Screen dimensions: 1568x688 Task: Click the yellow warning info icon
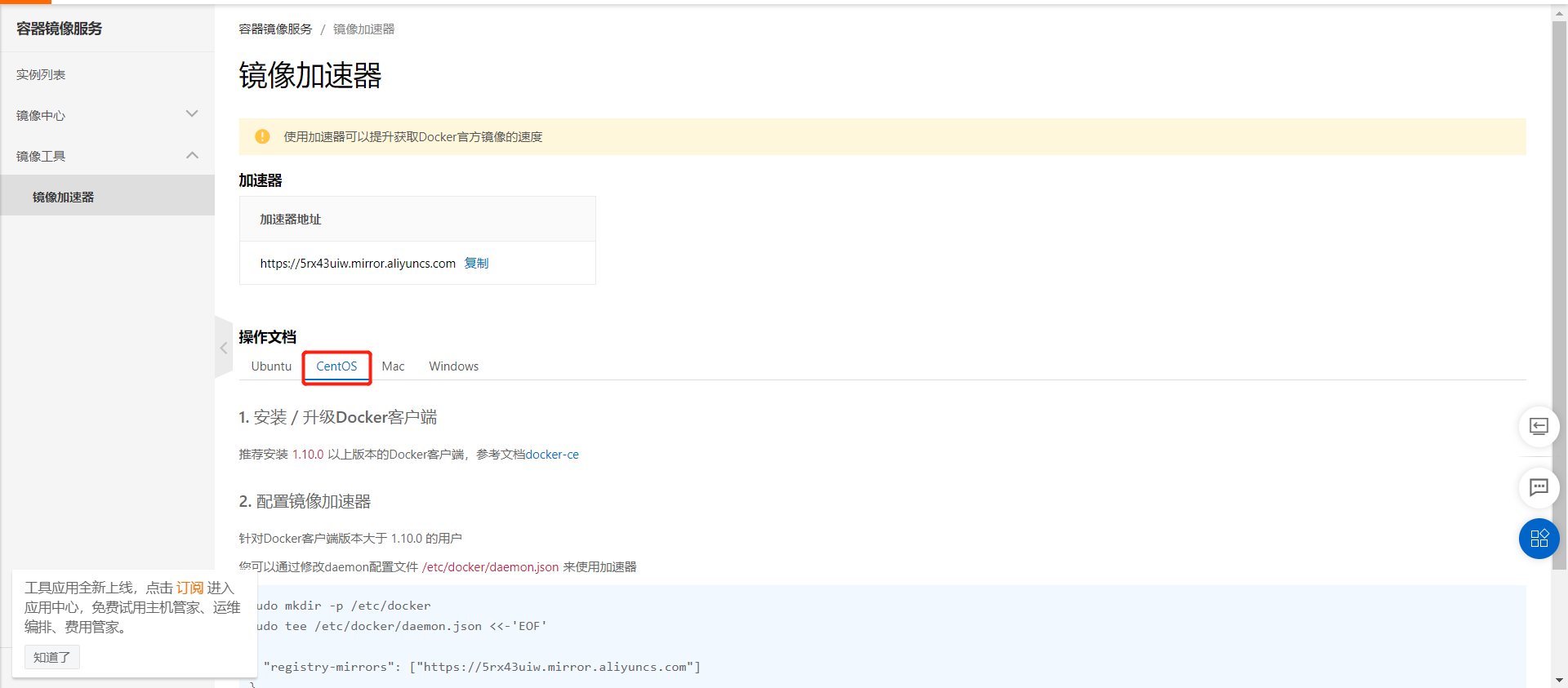(x=262, y=136)
